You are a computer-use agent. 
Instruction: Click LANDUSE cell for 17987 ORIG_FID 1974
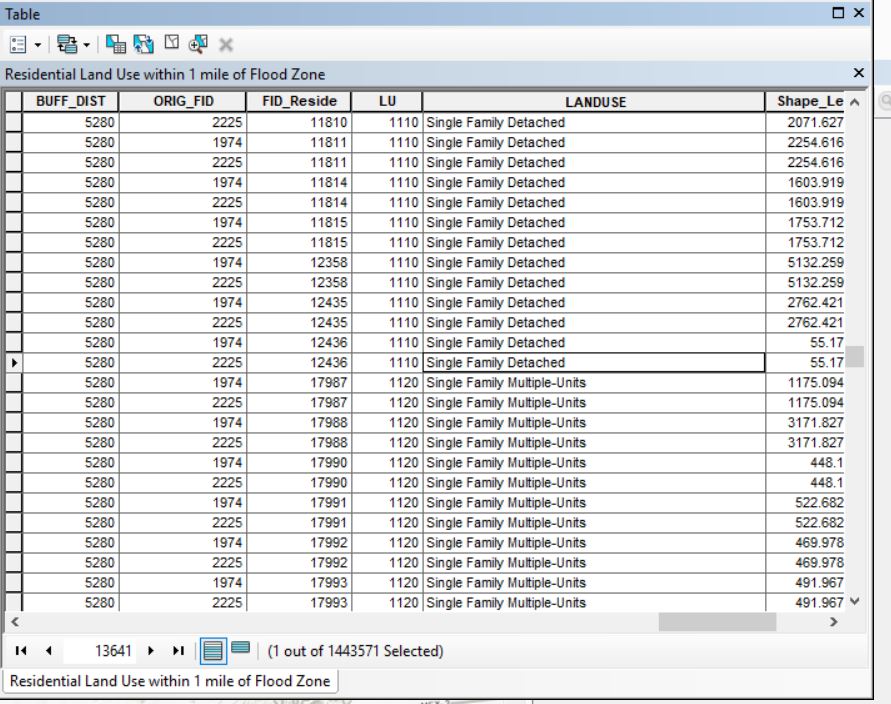(594, 382)
